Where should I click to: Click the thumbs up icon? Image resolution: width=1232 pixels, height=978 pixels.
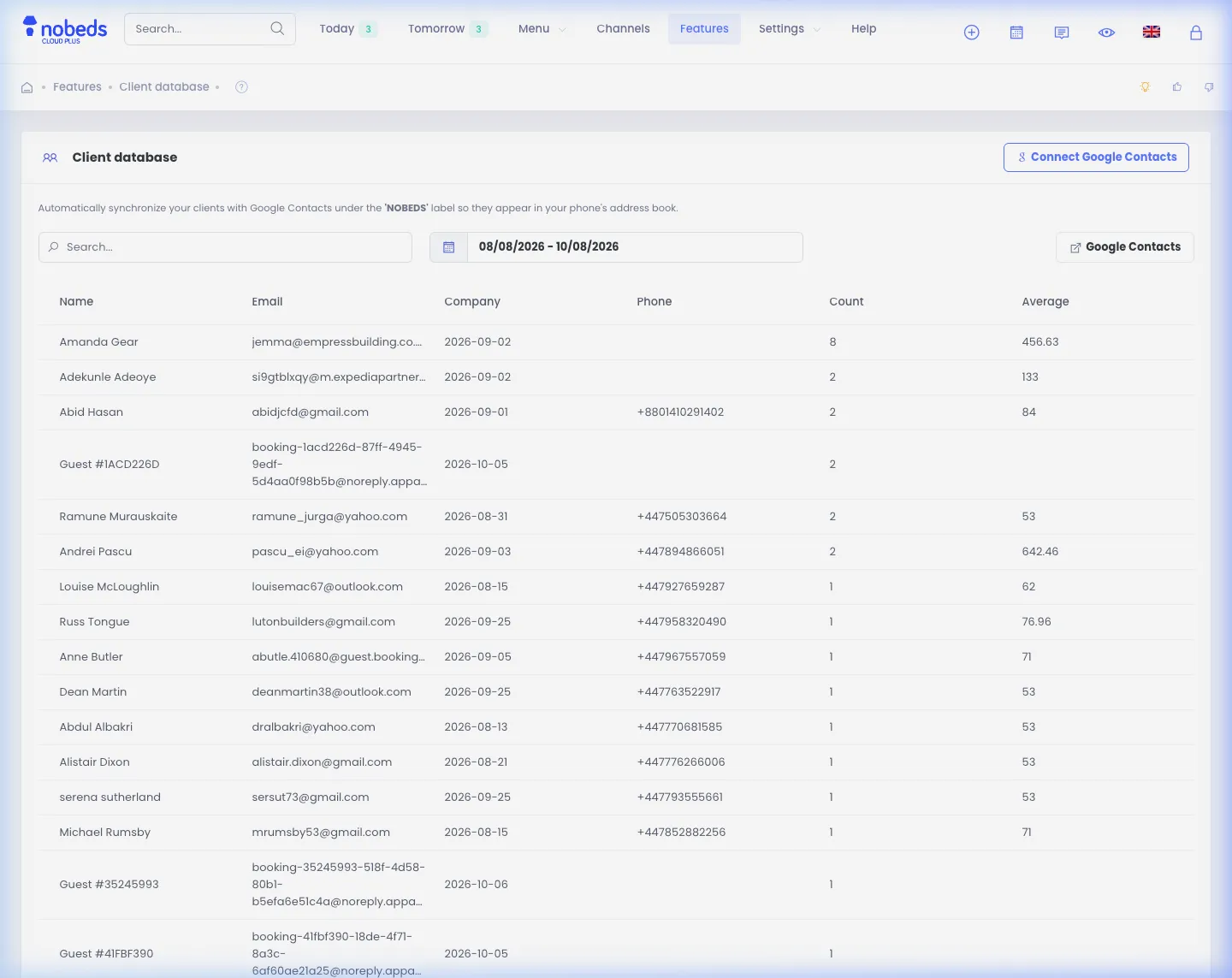1177,86
